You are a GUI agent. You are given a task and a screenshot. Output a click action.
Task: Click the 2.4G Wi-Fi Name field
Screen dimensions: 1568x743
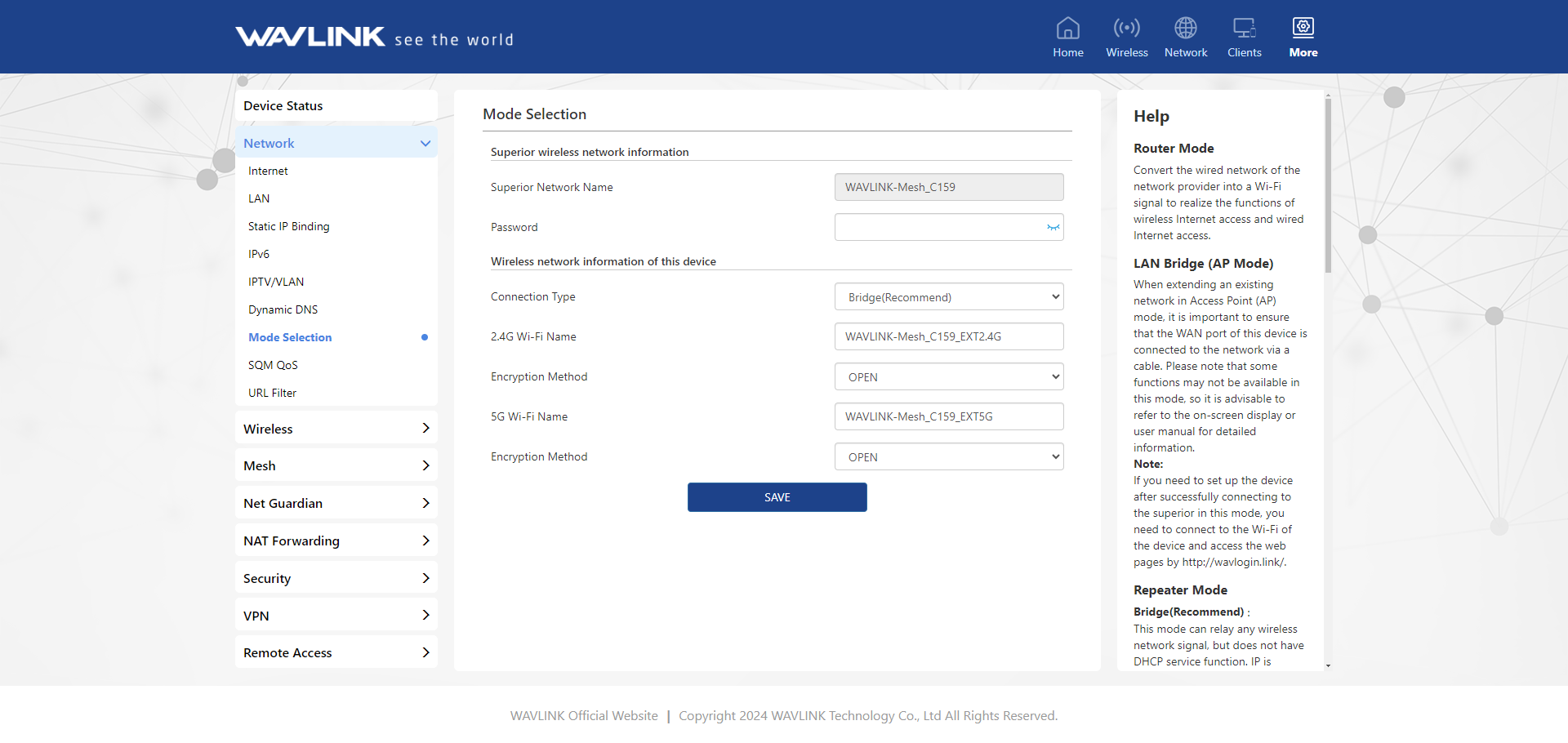[x=948, y=336]
